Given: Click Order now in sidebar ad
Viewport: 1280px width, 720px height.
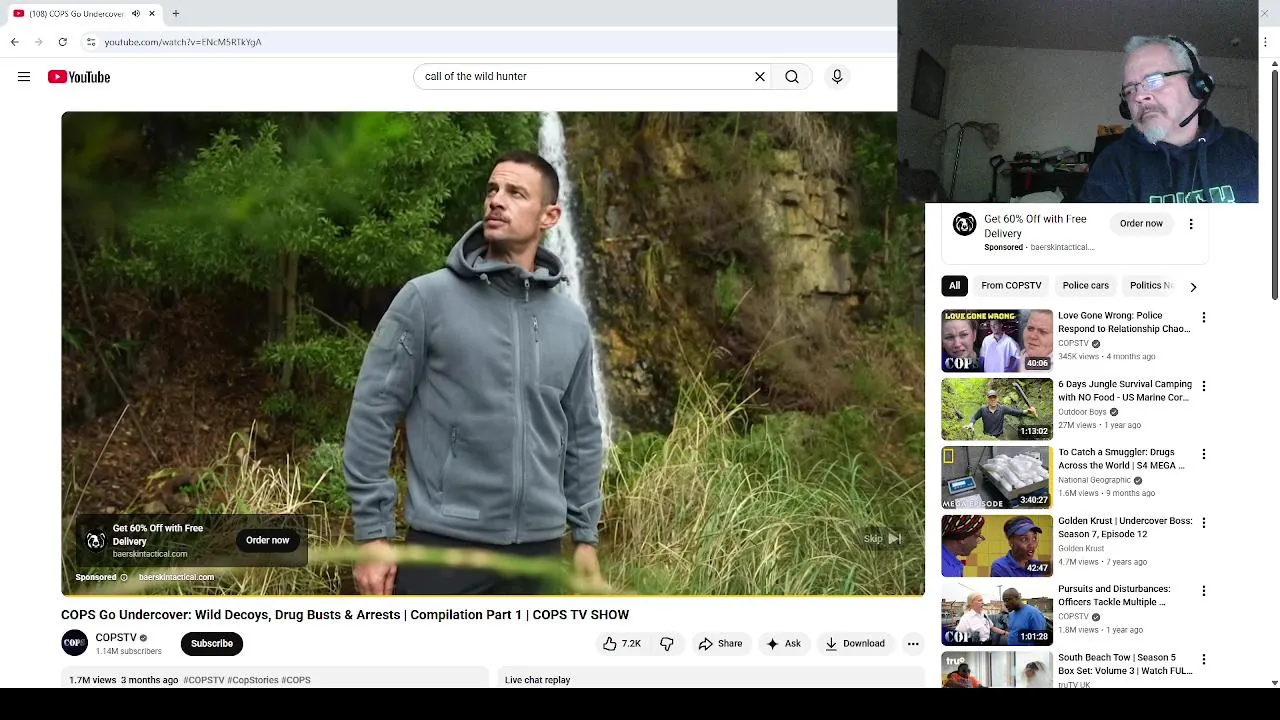Looking at the screenshot, I should coord(1141,224).
